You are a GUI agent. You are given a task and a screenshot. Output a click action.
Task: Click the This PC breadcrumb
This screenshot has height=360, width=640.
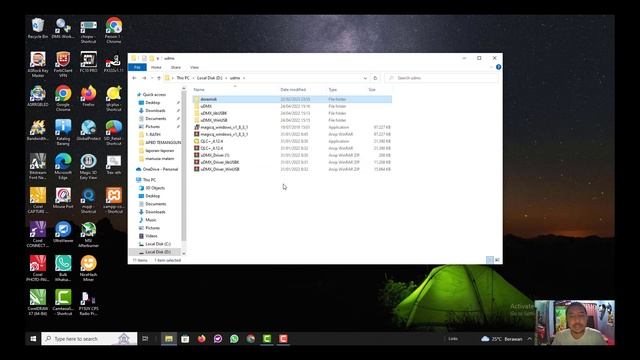coord(183,78)
